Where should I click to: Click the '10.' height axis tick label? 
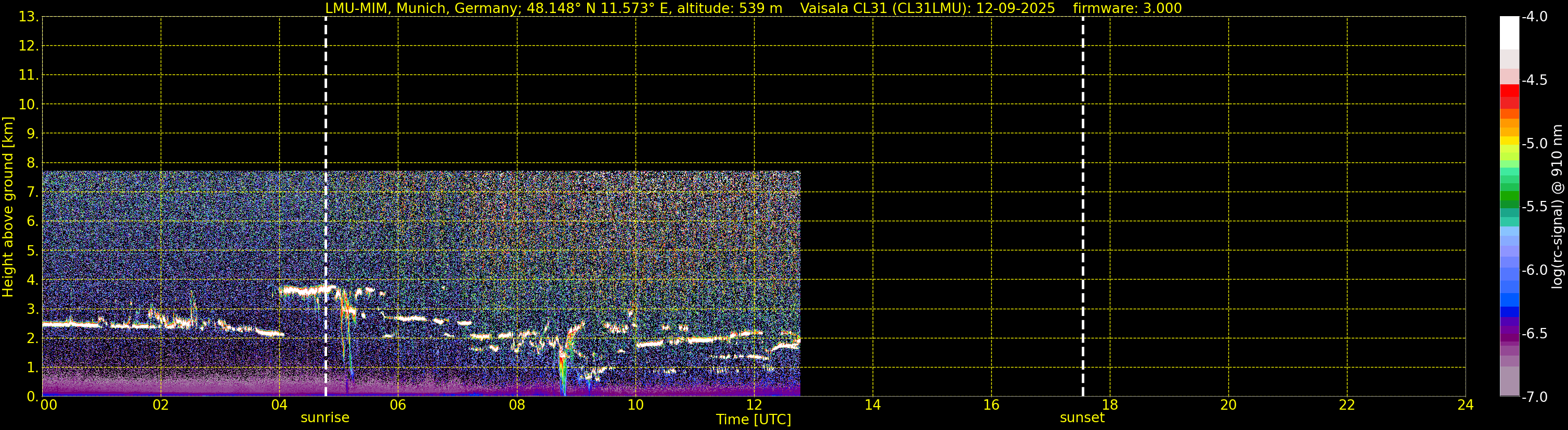tap(29, 104)
